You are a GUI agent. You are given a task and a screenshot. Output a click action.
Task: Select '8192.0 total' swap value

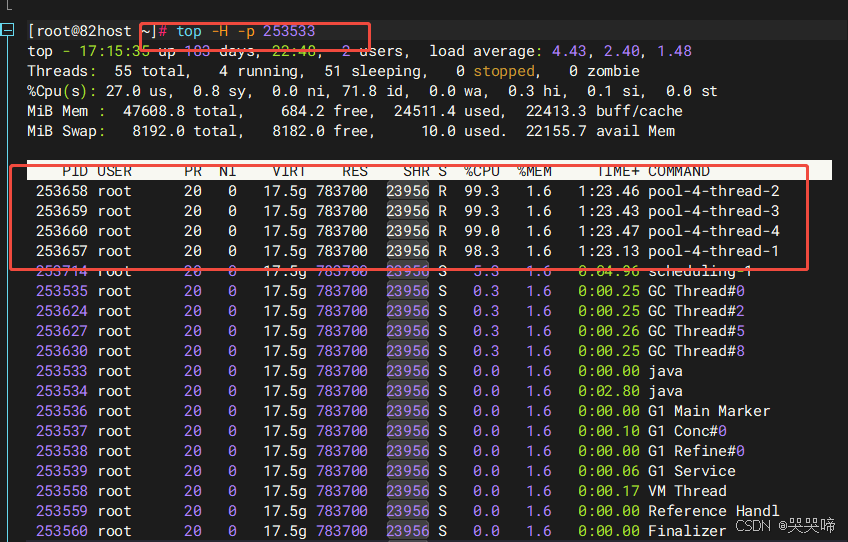184,131
